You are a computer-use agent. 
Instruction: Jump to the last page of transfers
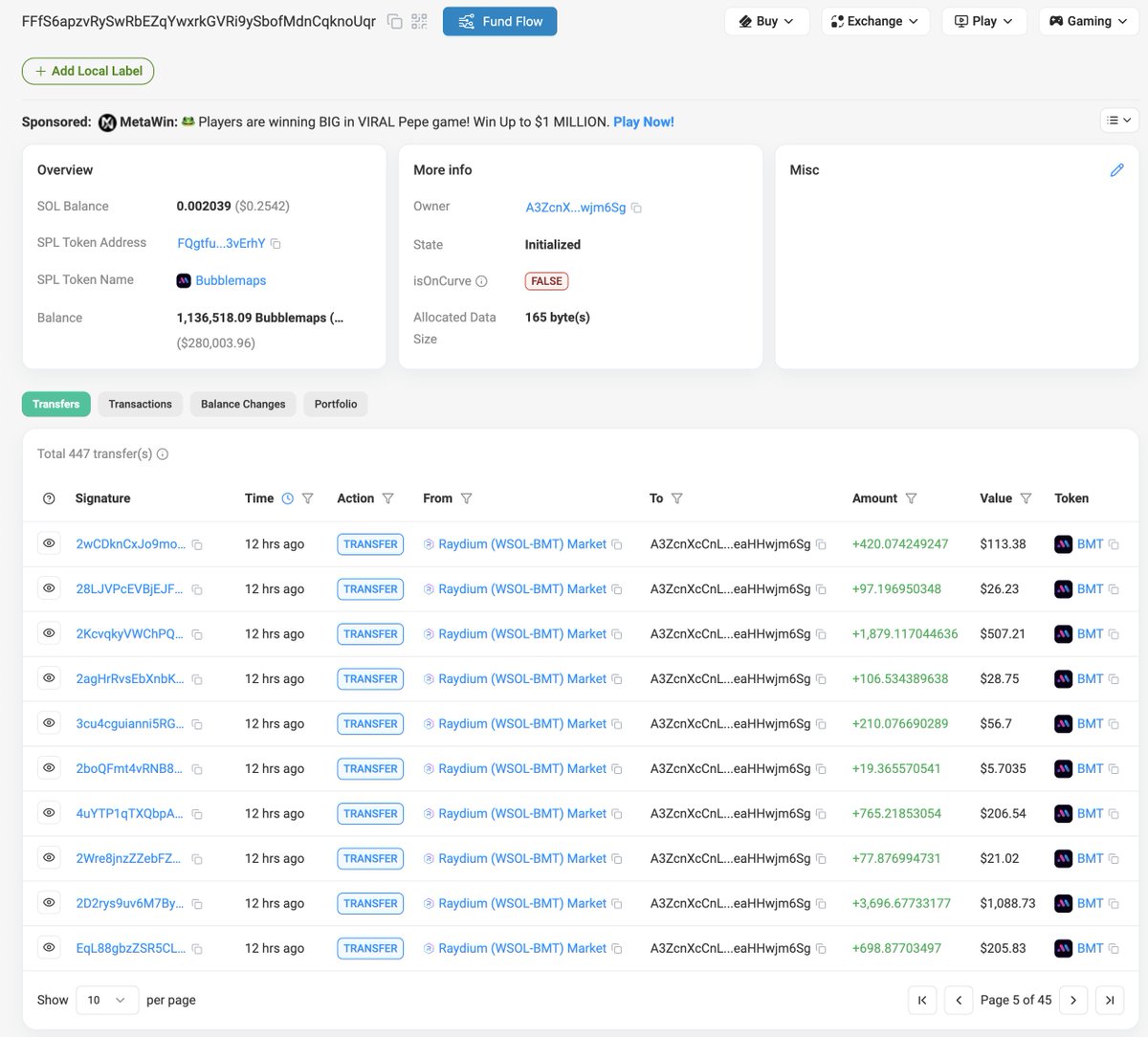point(1110,1000)
